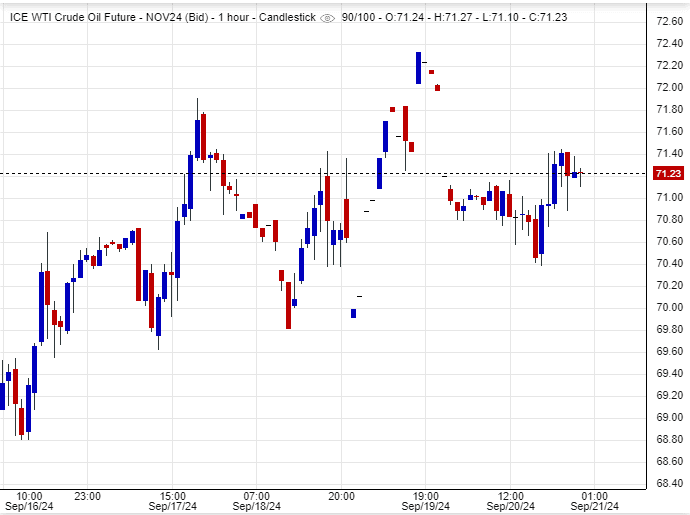Click the 70.00 price axis label

[x=668, y=307]
